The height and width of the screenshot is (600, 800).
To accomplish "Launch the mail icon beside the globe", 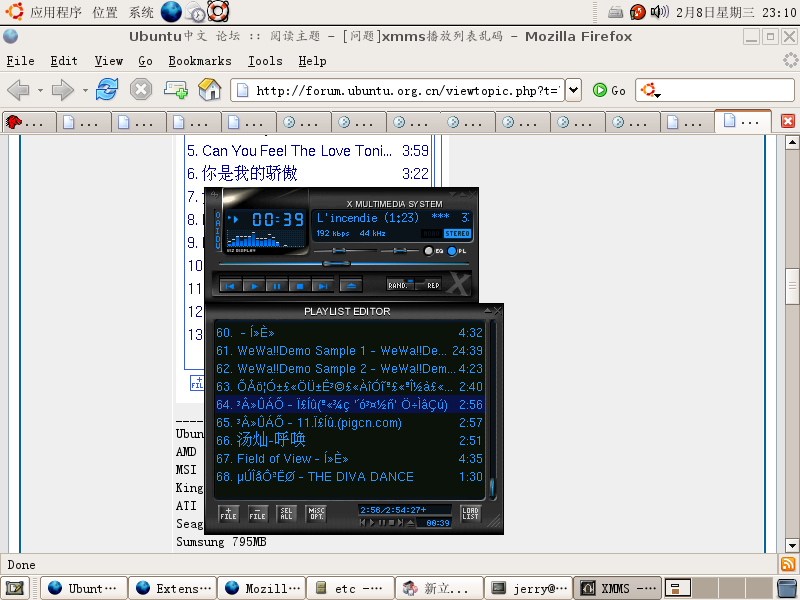I will (195, 12).
